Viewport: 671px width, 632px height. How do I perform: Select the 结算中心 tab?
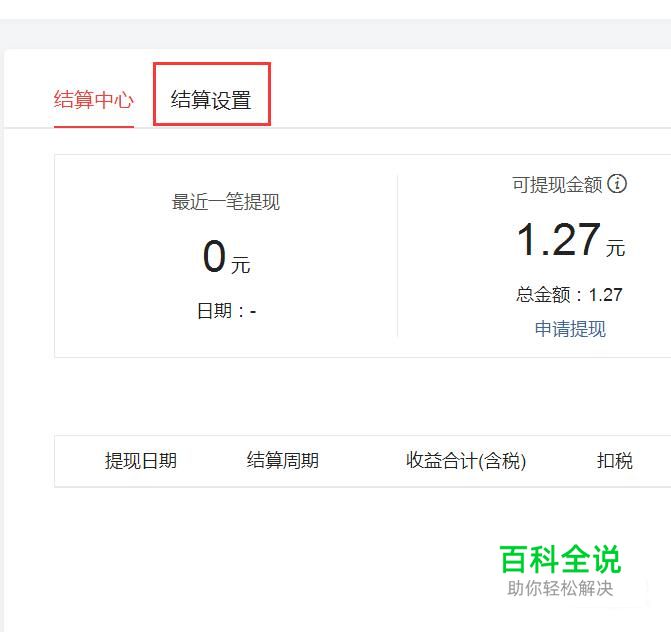click(x=94, y=100)
